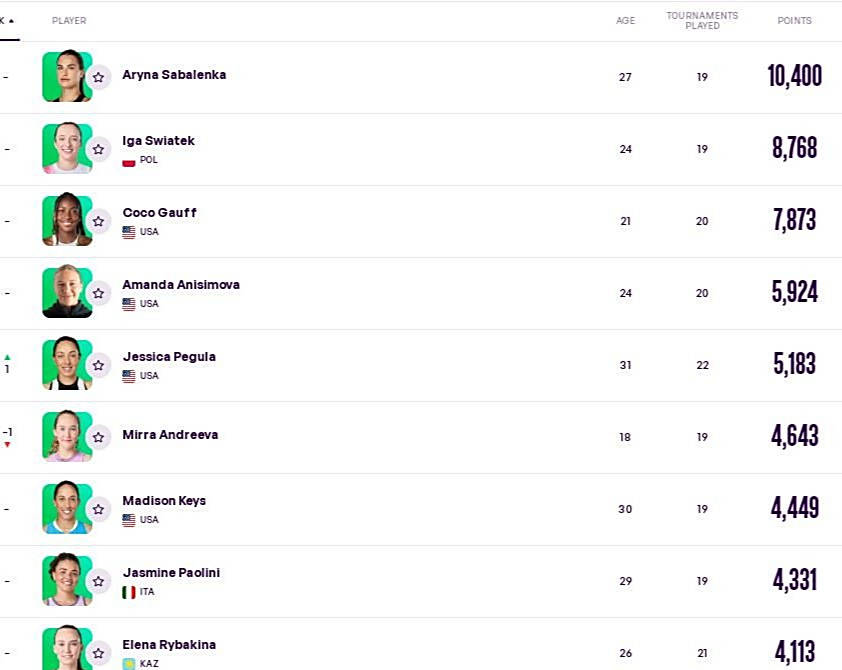The image size is (842, 670).
Task: Click the Poland flag under Swiatek
Action: pyautogui.click(x=129, y=161)
